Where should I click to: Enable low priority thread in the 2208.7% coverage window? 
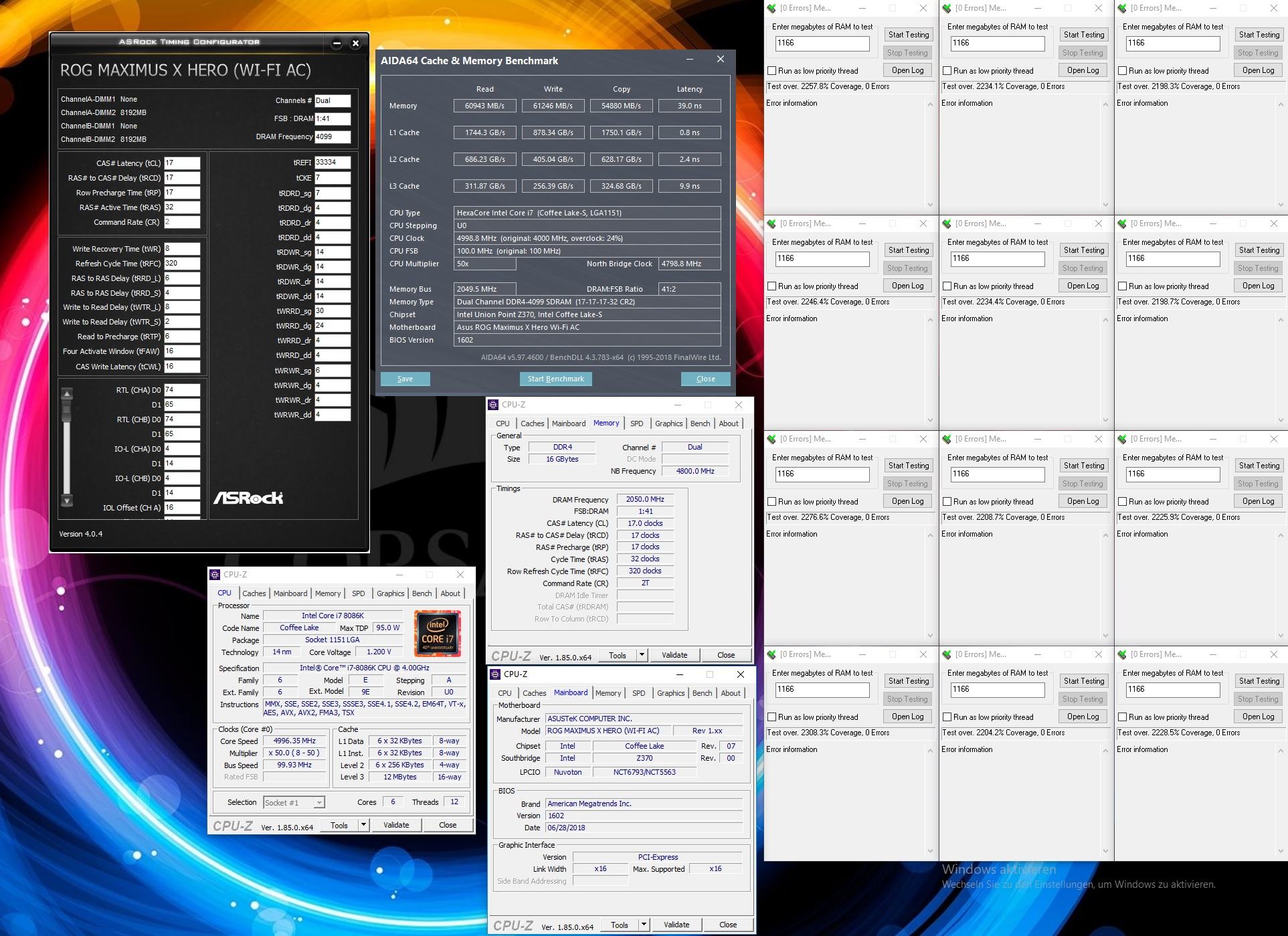point(947,502)
